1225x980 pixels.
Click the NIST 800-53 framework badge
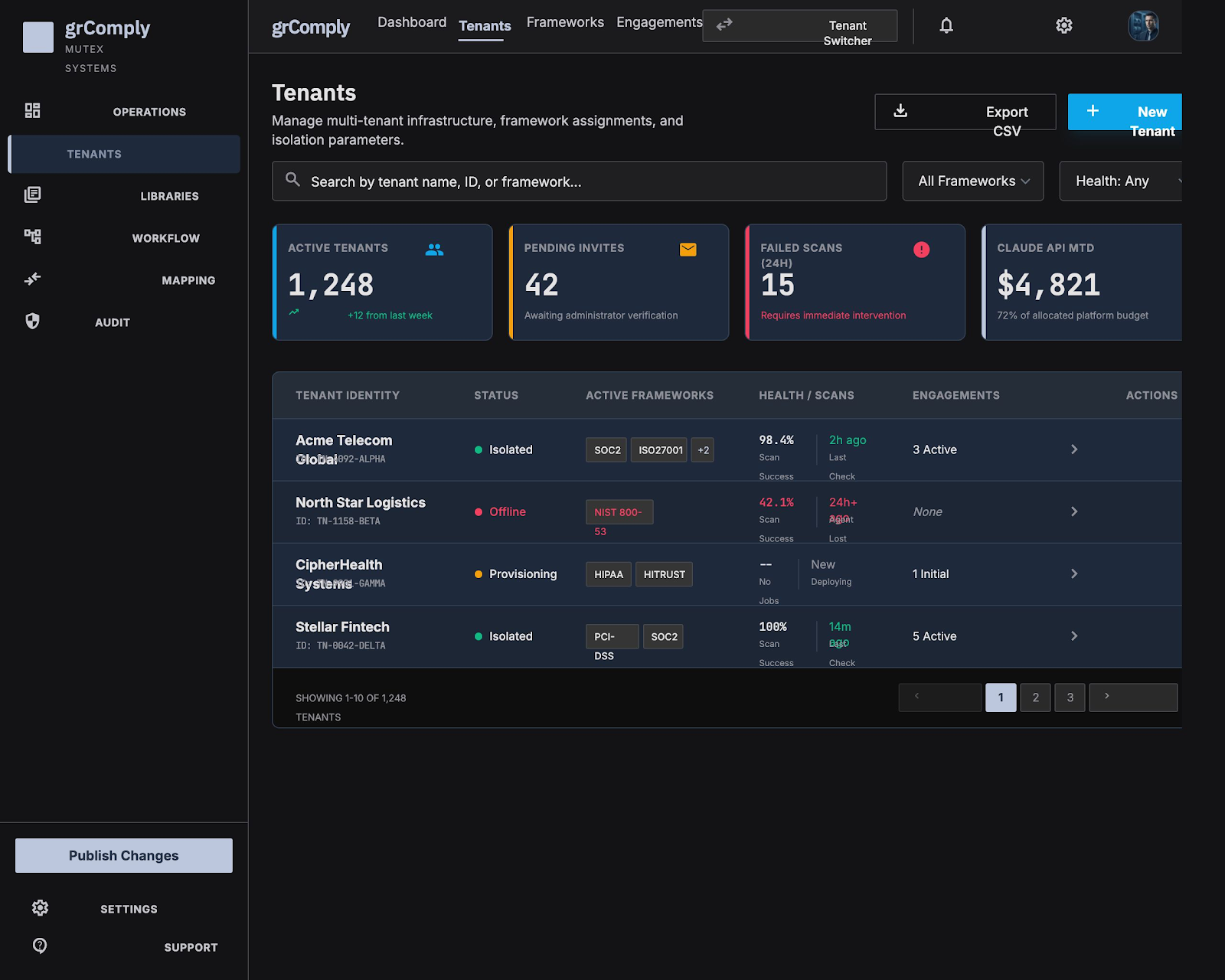619,512
